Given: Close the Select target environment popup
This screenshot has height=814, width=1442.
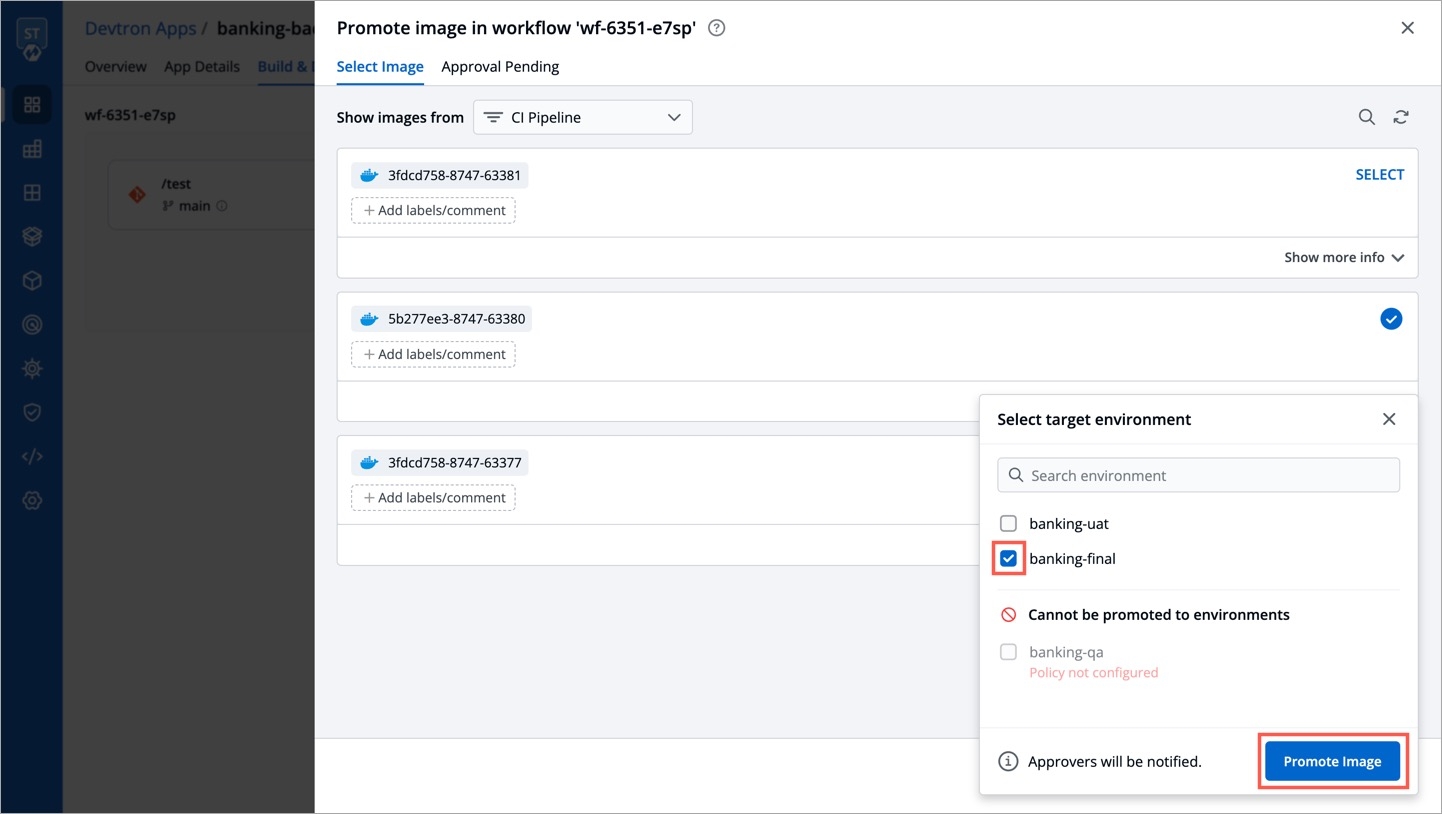Looking at the screenshot, I should point(1388,419).
